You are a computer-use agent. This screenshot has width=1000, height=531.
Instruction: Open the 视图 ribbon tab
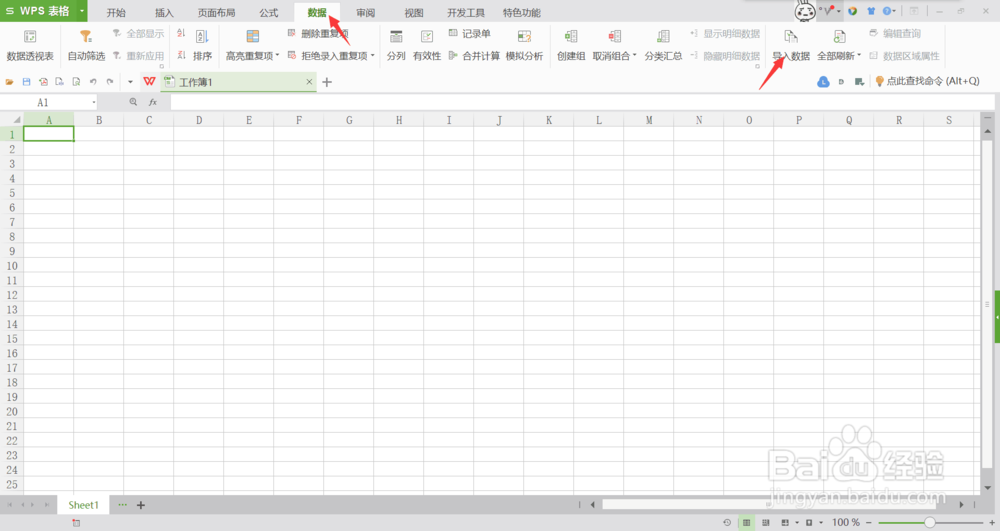414,13
